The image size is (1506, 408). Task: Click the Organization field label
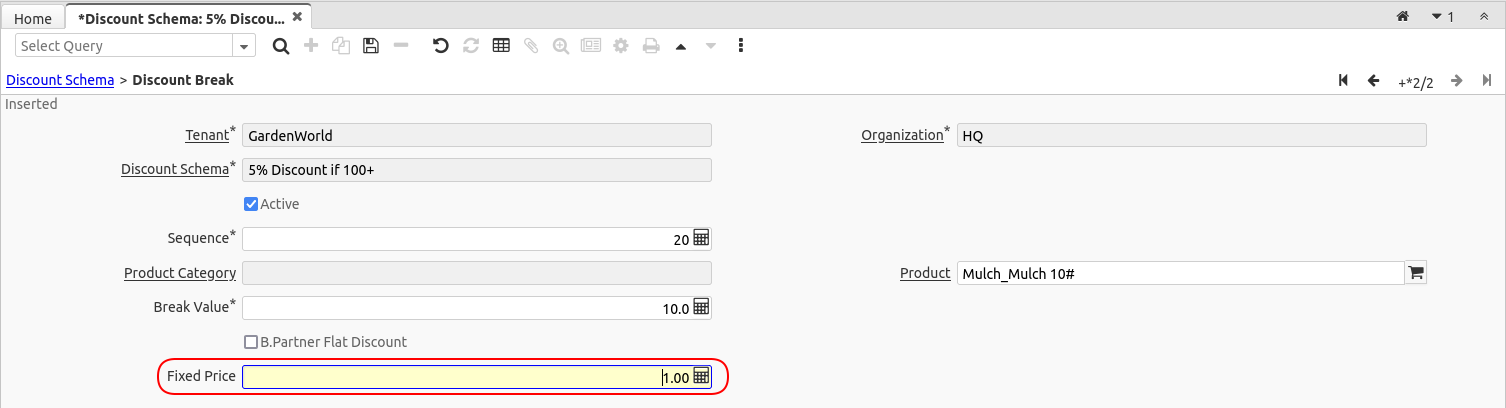[902, 135]
